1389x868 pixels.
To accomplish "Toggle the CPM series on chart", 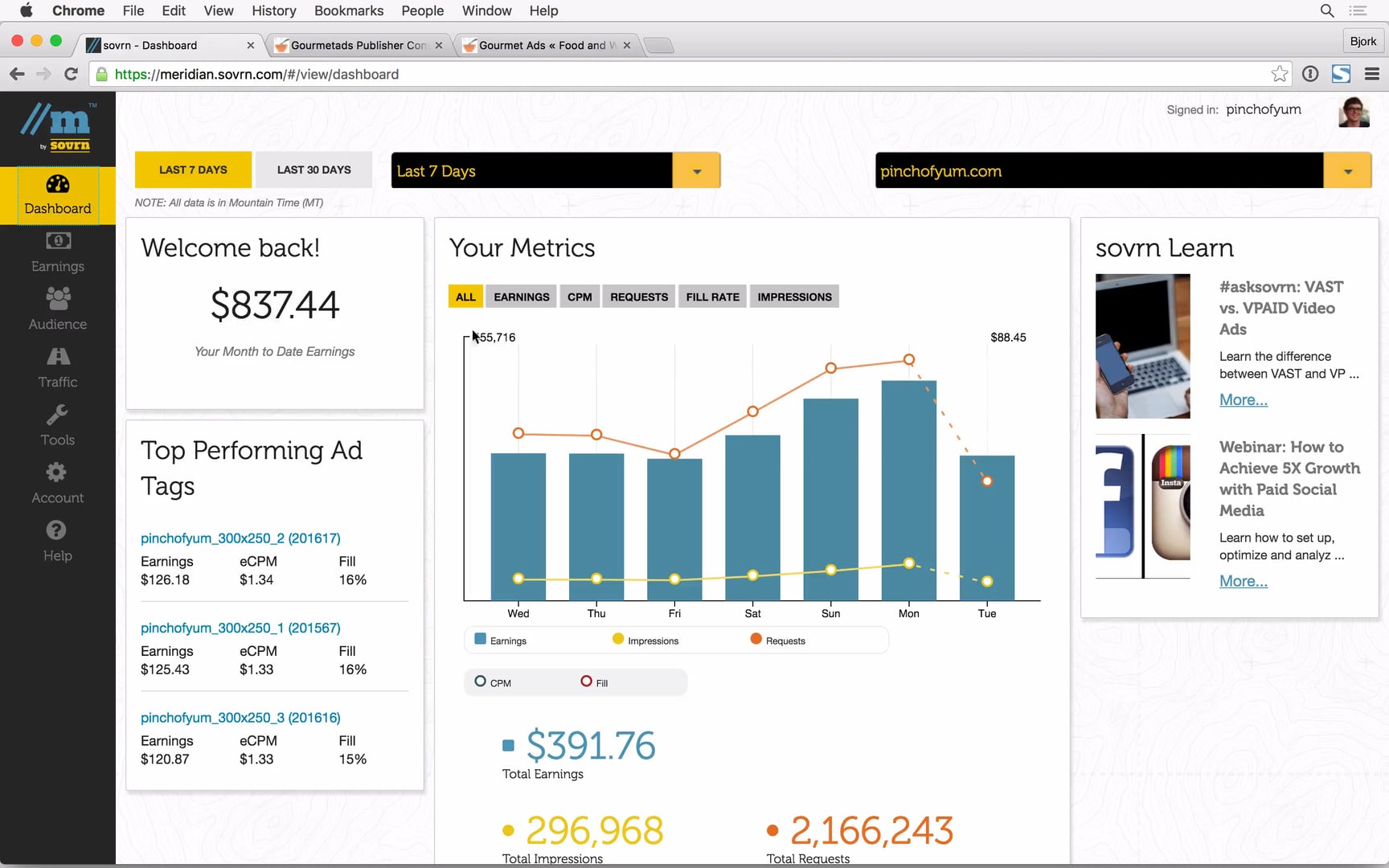I will coord(493,682).
